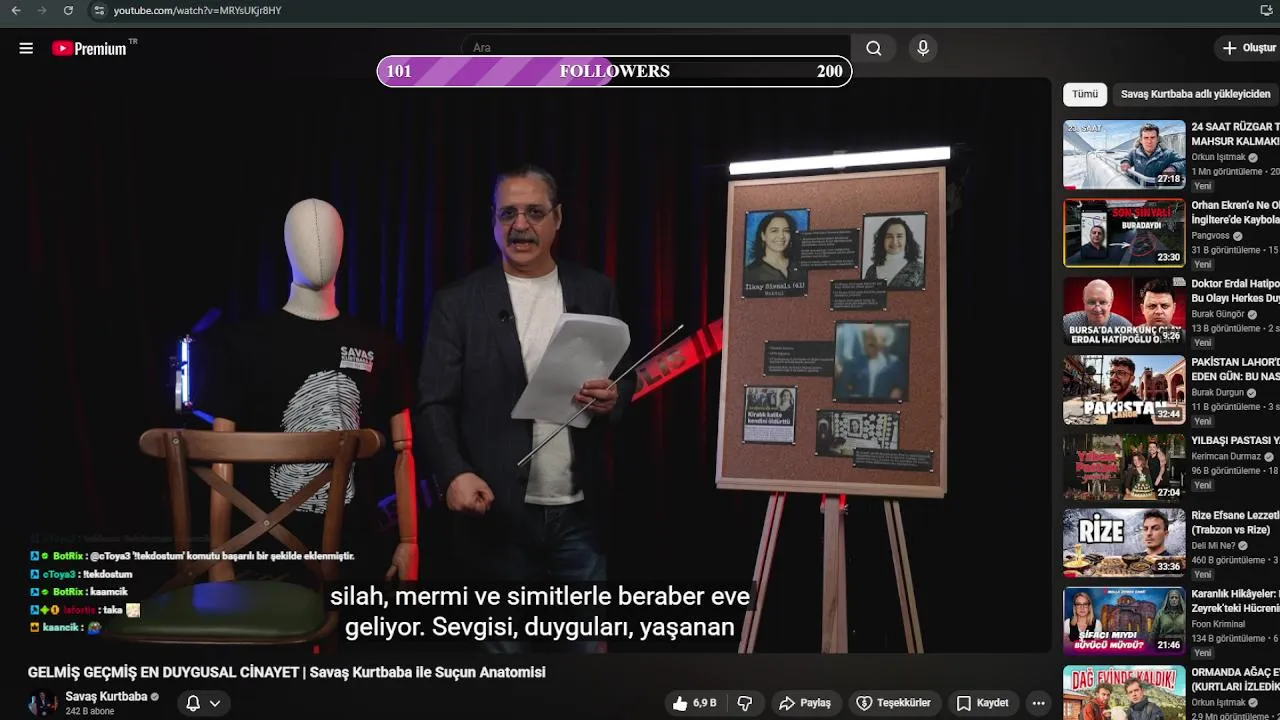The image size is (1280, 720).
Task: Click the Ara search input field
Action: tap(656, 48)
